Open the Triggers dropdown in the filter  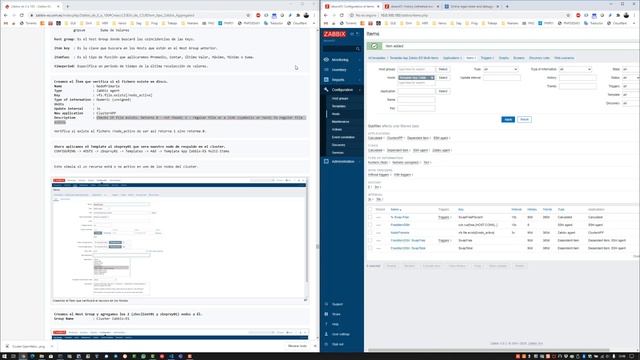click(631, 86)
